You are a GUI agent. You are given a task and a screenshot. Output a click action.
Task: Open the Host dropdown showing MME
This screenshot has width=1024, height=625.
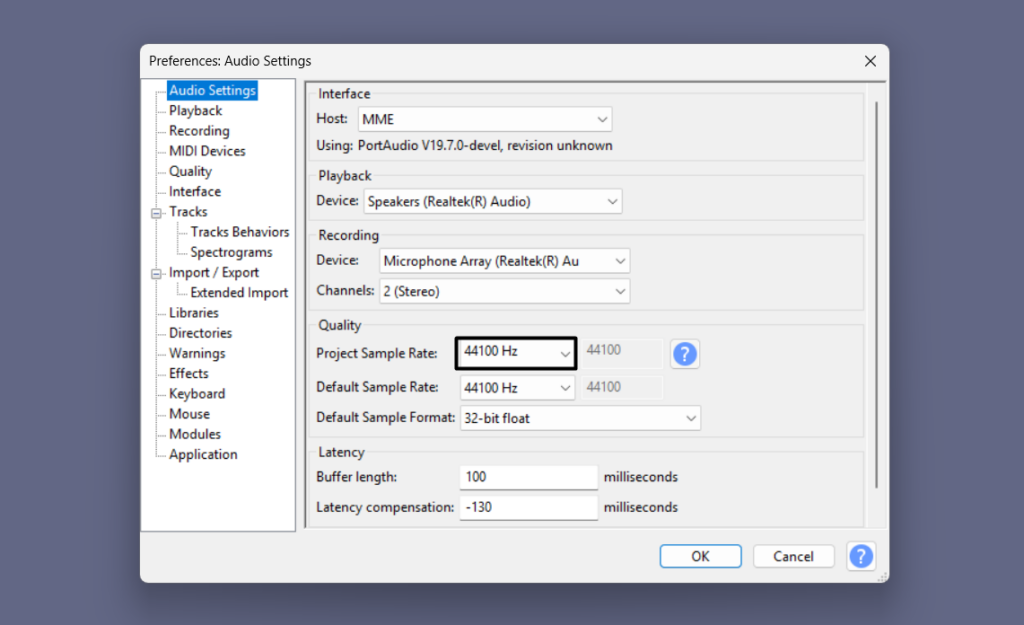(x=485, y=120)
